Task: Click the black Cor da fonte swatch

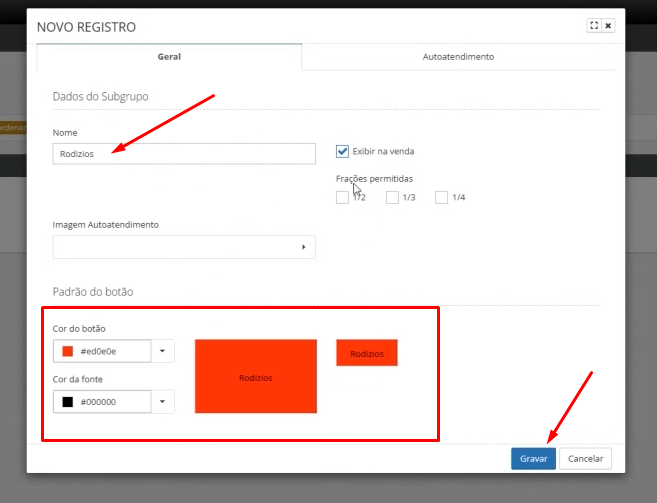Action: [68, 402]
